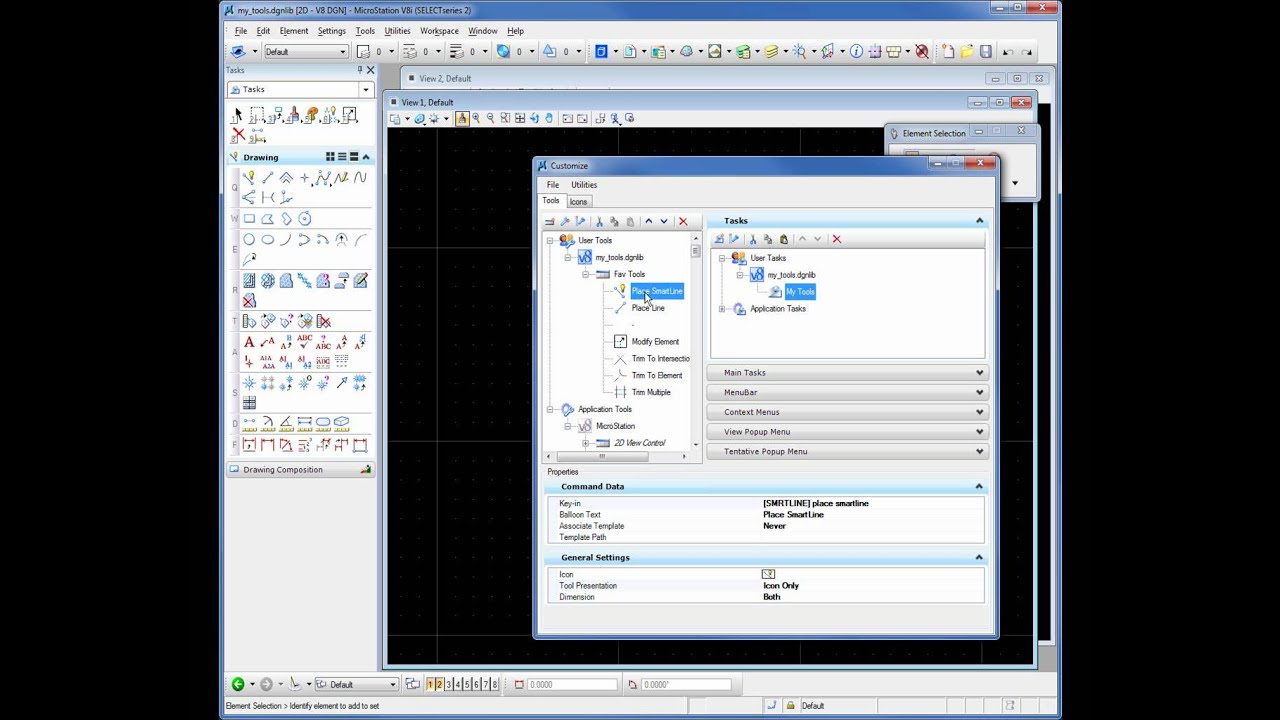This screenshot has height=720, width=1280.
Task: Click Cut icon in Customize Tools toolbar
Action: pos(600,221)
